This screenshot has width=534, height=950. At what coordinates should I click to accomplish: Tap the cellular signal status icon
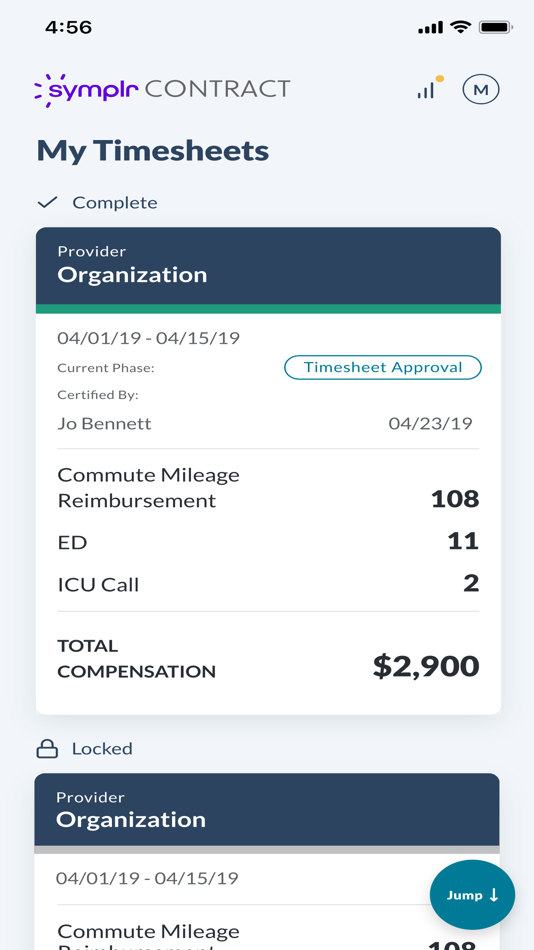(x=430, y=27)
